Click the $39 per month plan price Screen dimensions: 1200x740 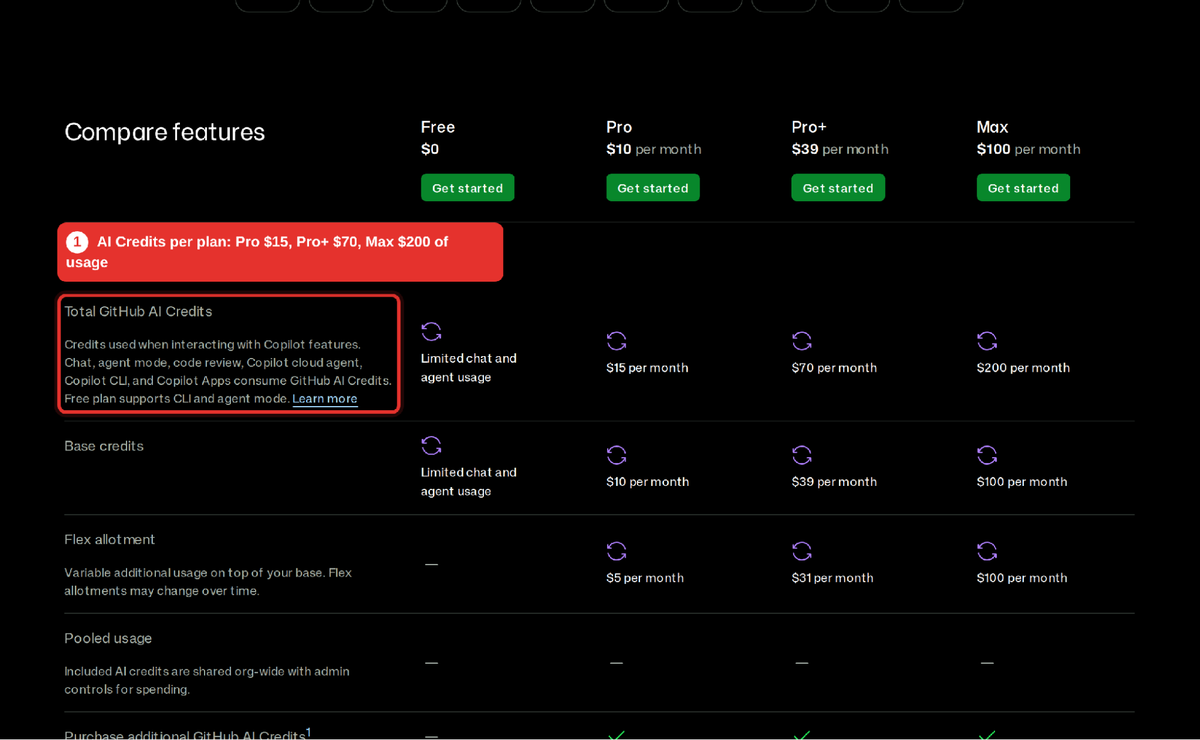pyautogui.click(x=840, y=149)
